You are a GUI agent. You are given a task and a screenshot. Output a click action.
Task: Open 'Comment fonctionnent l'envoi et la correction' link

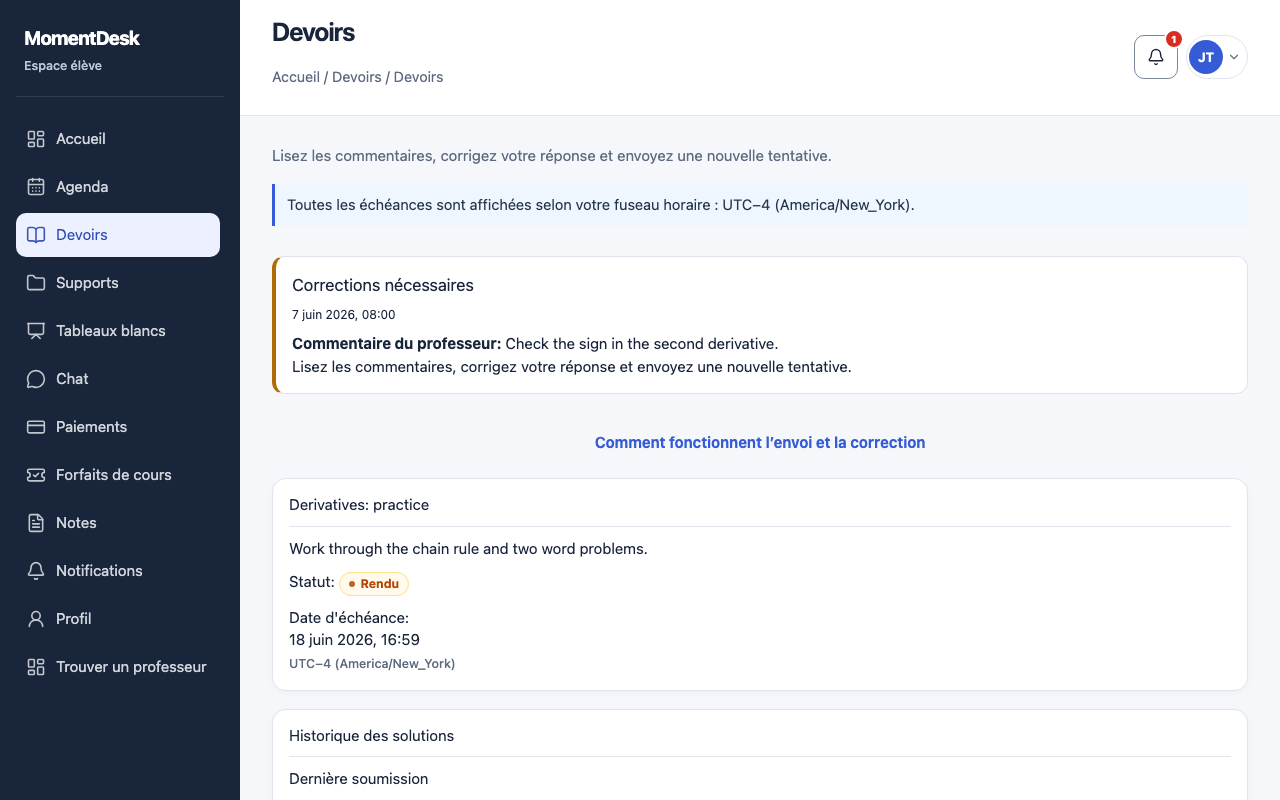tap(760, 442)
